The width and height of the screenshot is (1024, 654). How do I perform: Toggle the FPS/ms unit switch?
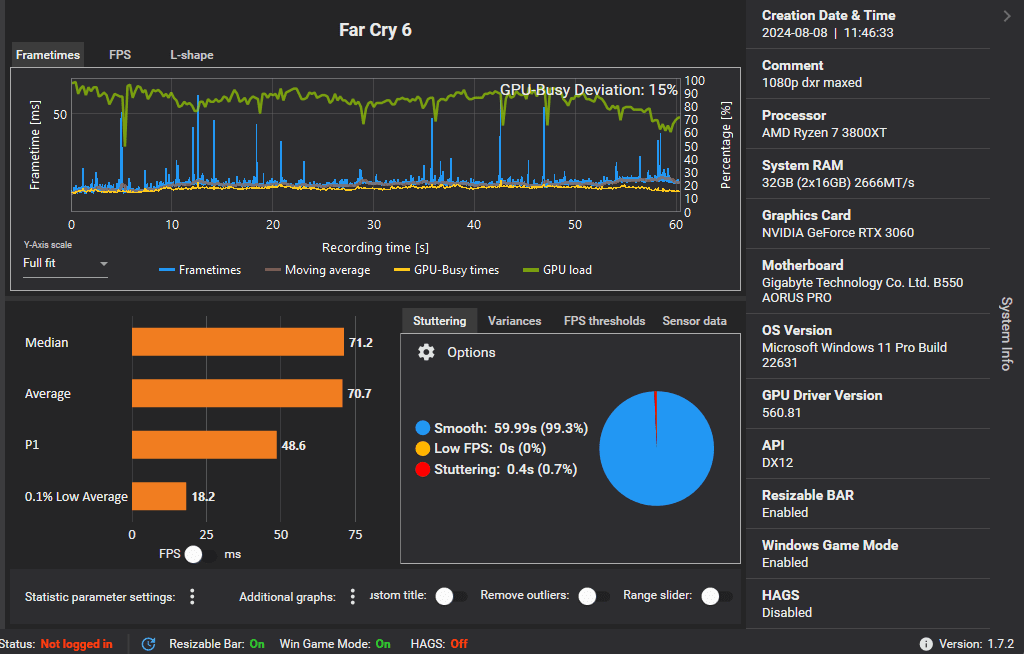click(x=200, y=554)
